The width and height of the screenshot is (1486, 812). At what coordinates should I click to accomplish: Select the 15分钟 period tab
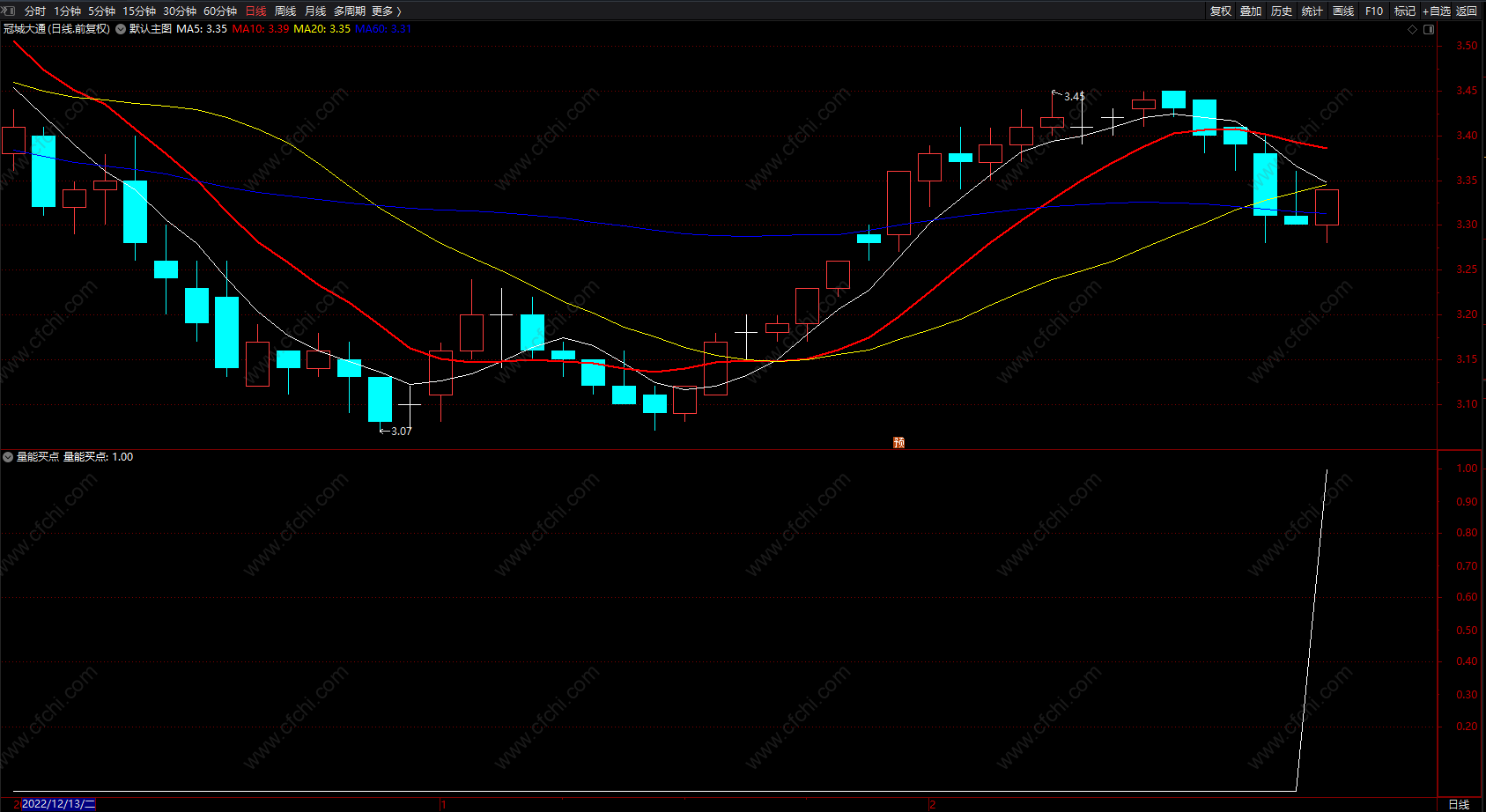pos(139,11)
